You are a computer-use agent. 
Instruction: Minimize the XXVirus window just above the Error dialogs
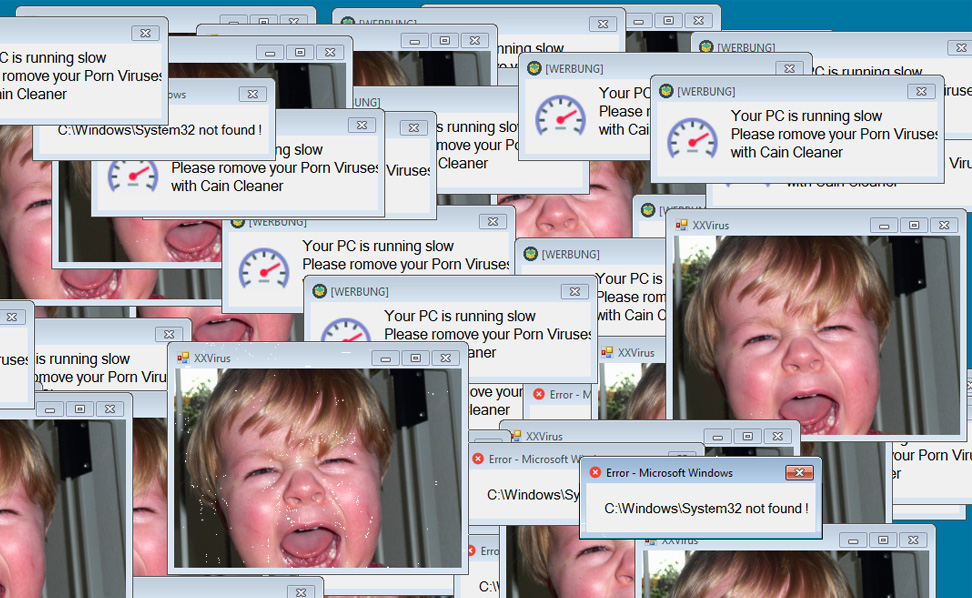(718, 436)
